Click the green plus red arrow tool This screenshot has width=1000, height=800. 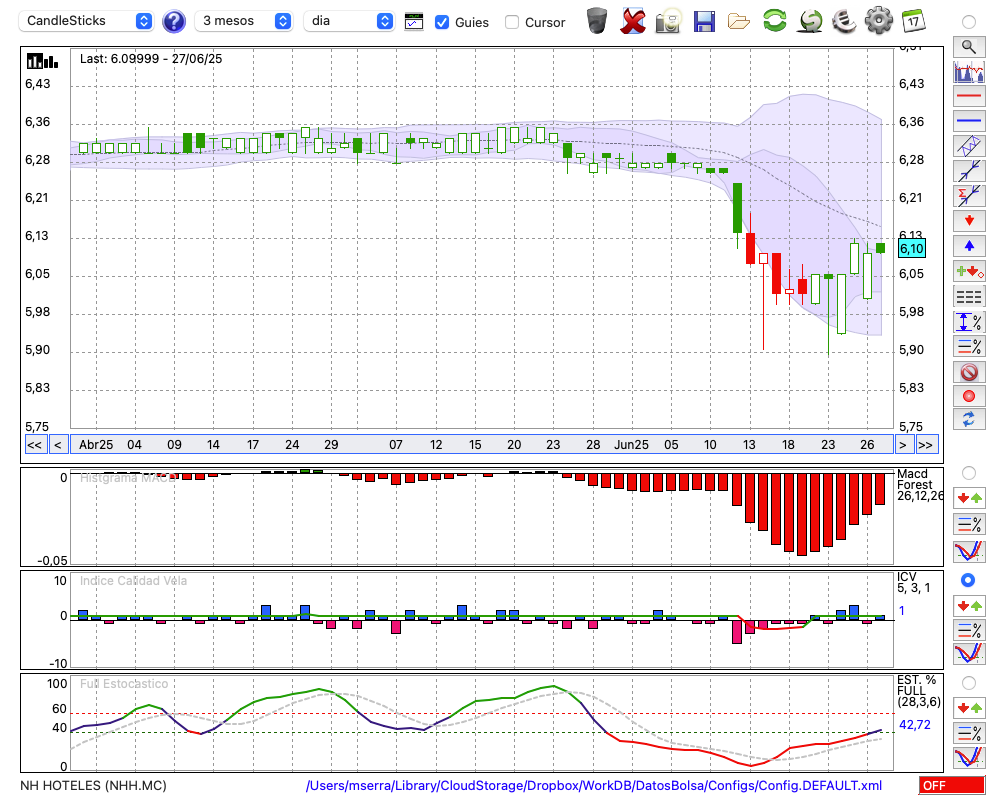pos(969,272)
